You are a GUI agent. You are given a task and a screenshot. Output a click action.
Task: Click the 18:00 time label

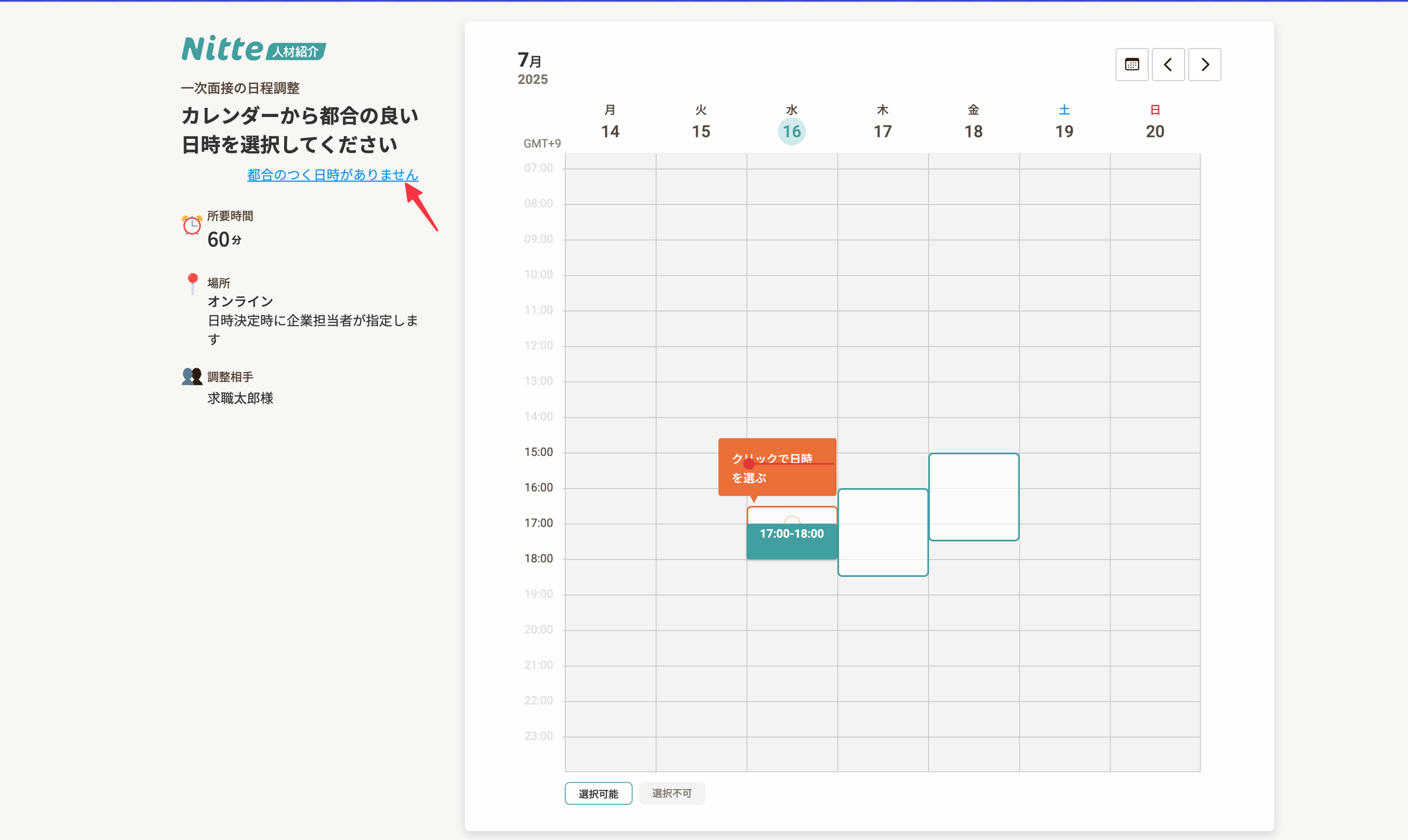tap(538, 559)
